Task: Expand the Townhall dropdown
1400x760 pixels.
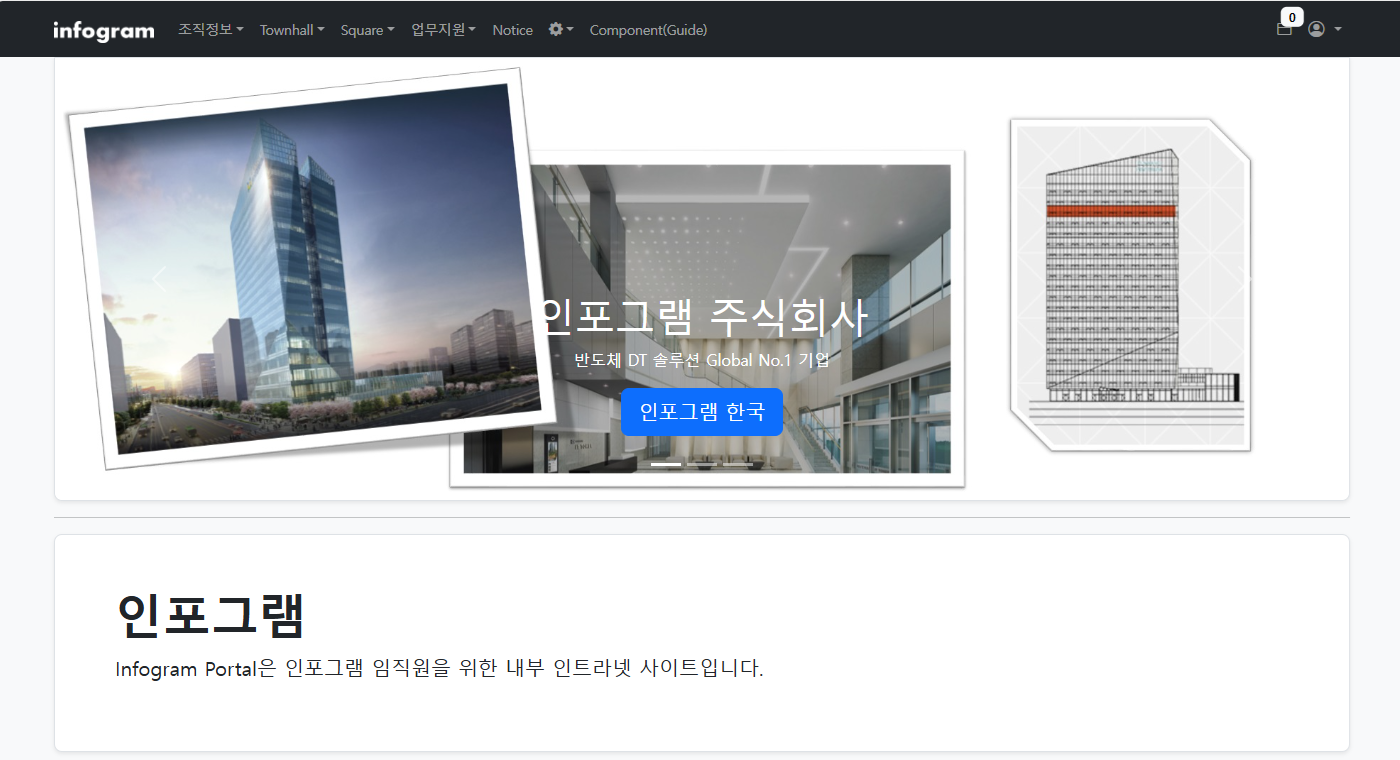Action: click(x=291, y=29)
